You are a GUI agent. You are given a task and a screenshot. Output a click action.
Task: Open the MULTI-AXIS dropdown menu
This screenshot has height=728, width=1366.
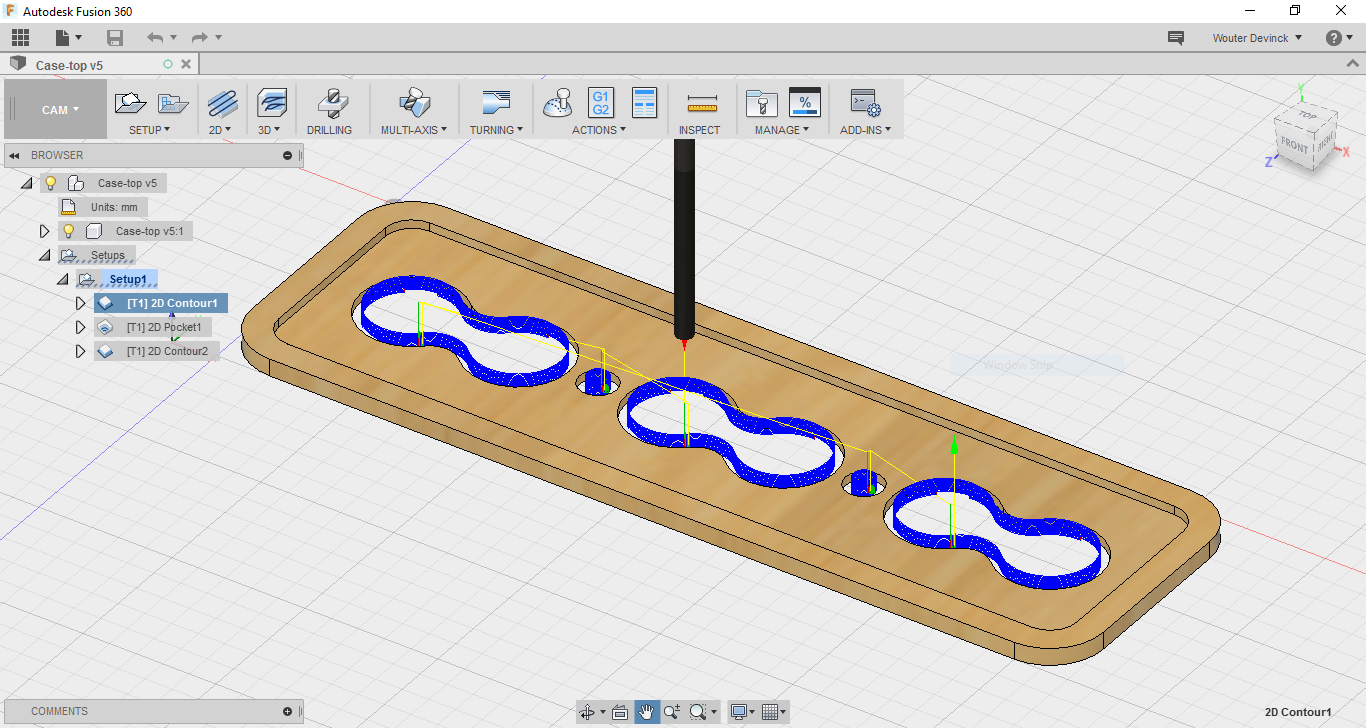point(414,130)
